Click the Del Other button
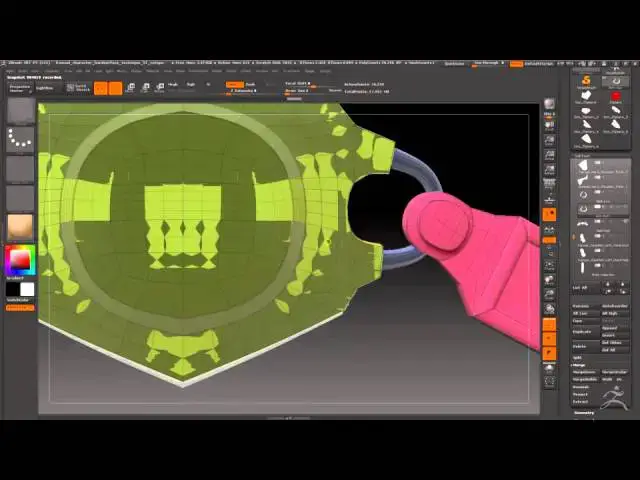640x480 pixels. 615,343
